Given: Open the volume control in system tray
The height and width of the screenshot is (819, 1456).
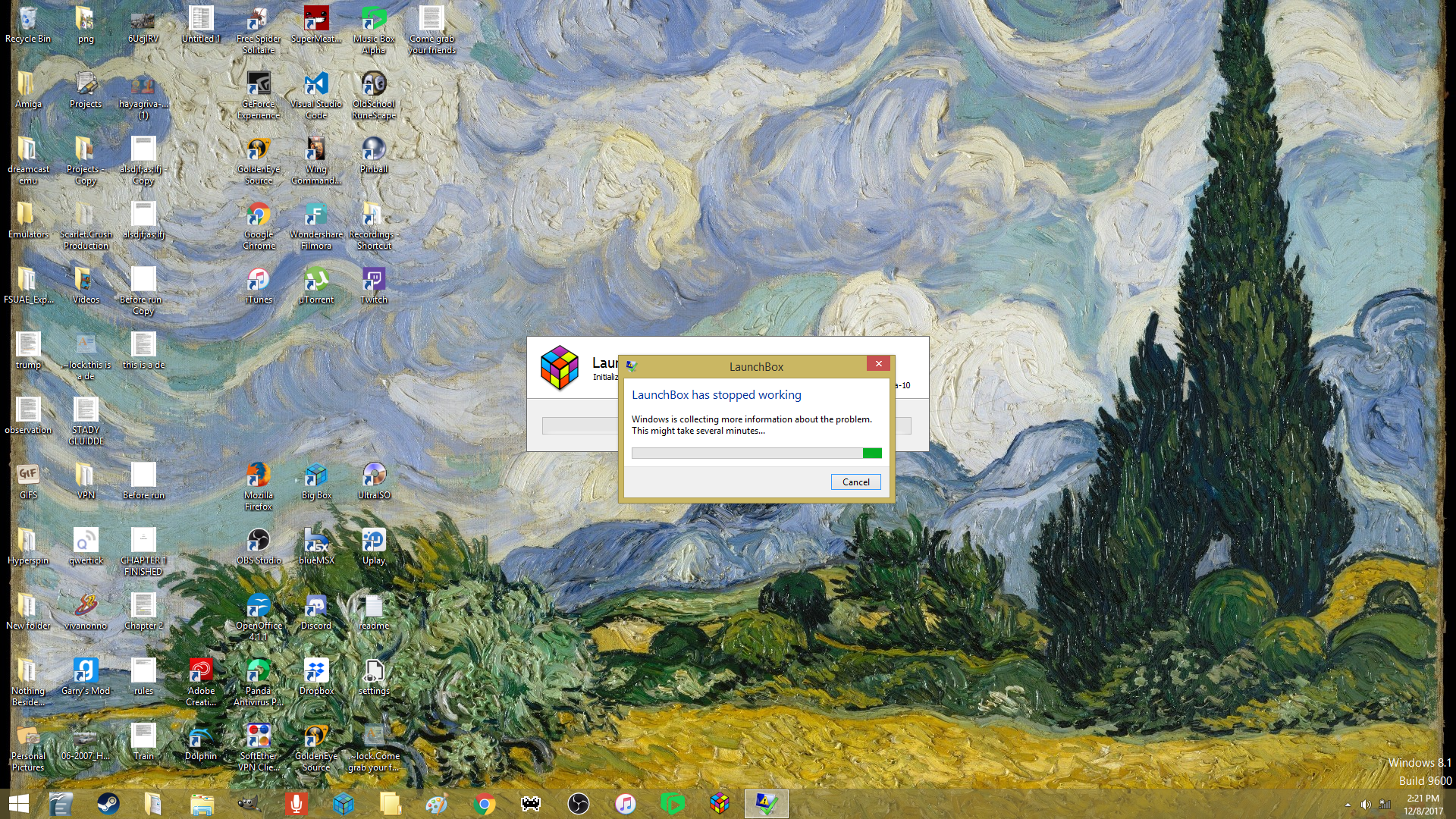Looking at the screenshot, I should pyautogui.click(x=1366, y=805).
